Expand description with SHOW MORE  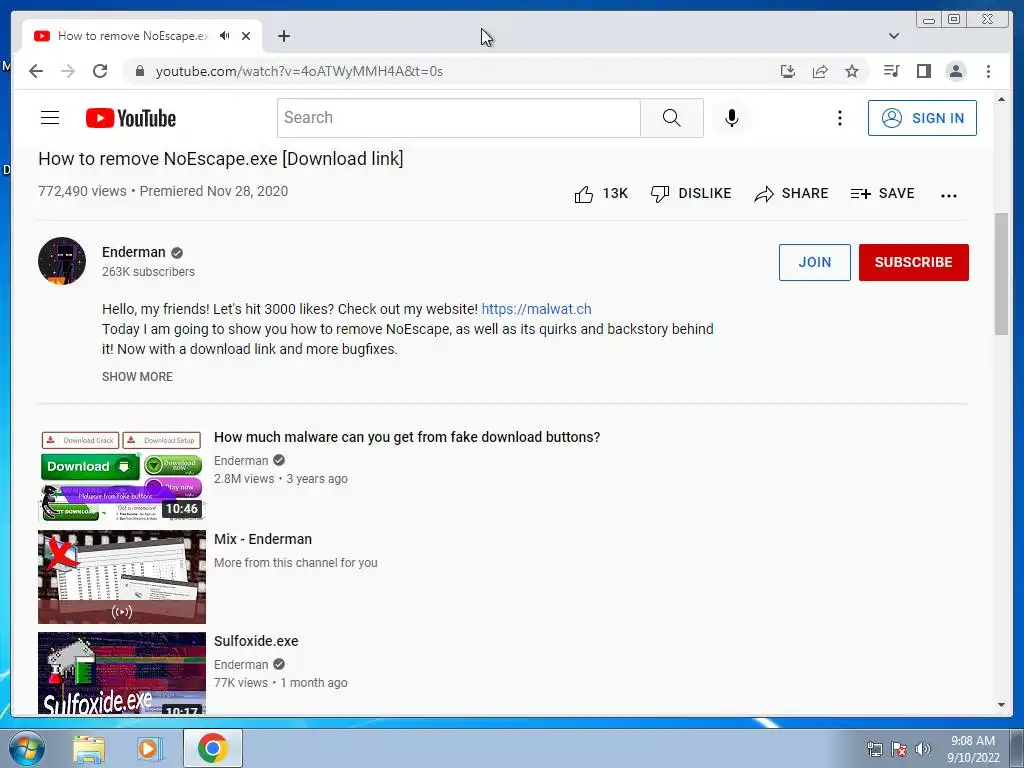pos(137,377)
